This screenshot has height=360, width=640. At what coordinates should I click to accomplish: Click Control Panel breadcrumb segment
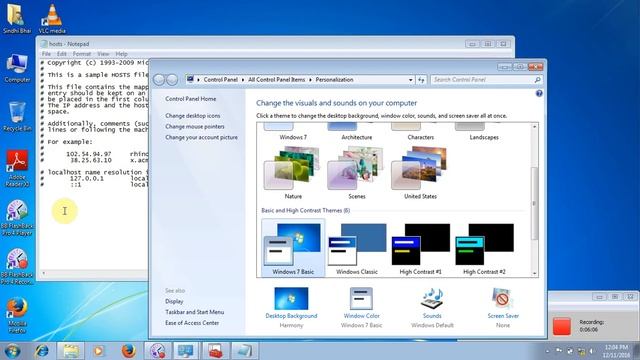tap(220, 80)
